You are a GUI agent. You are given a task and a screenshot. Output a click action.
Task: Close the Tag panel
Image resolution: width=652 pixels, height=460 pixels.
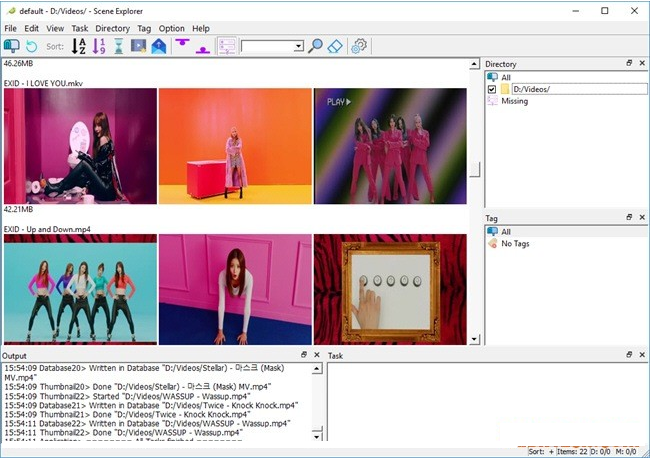coord(642,217)
